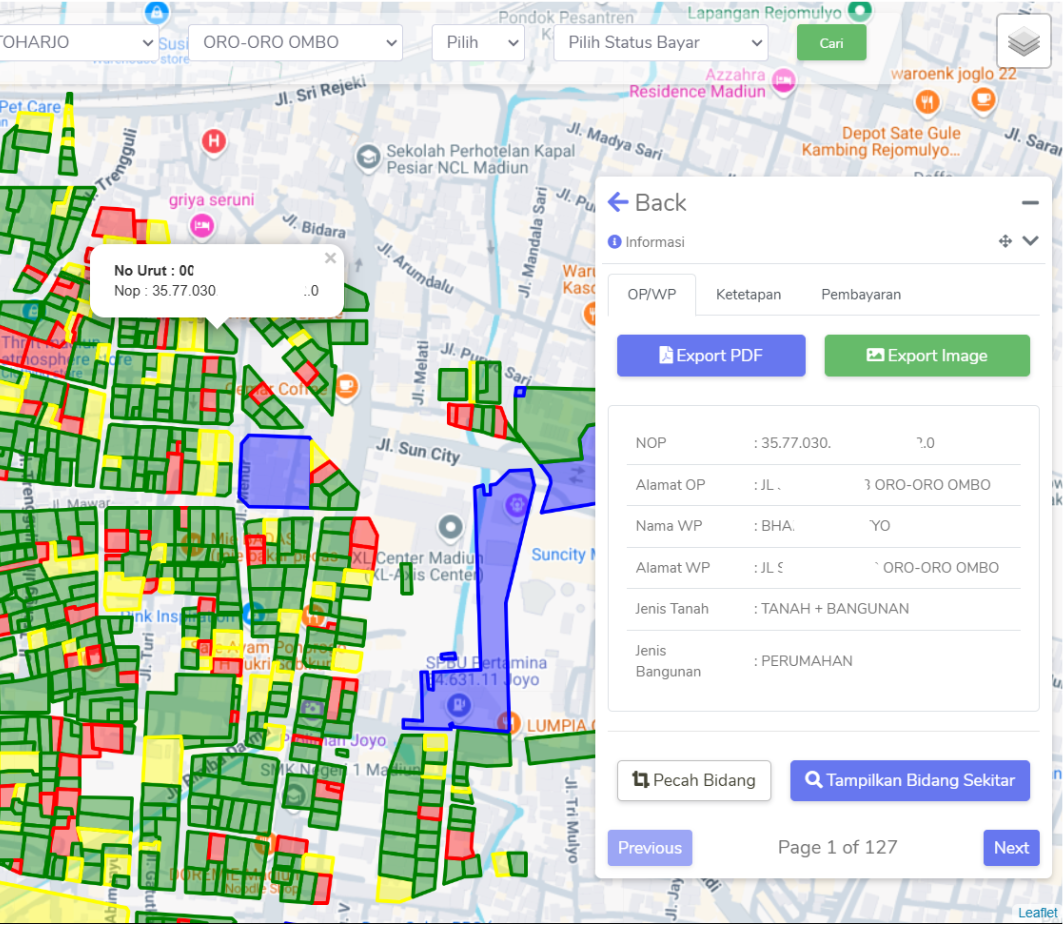
Task: Click the Export Image button
Action: (927, 355)
